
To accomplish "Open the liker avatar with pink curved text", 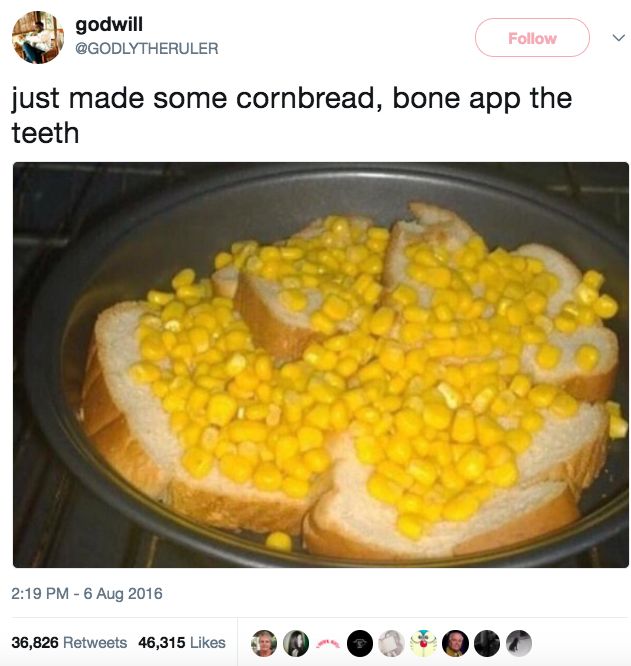I will coord(328,643).
